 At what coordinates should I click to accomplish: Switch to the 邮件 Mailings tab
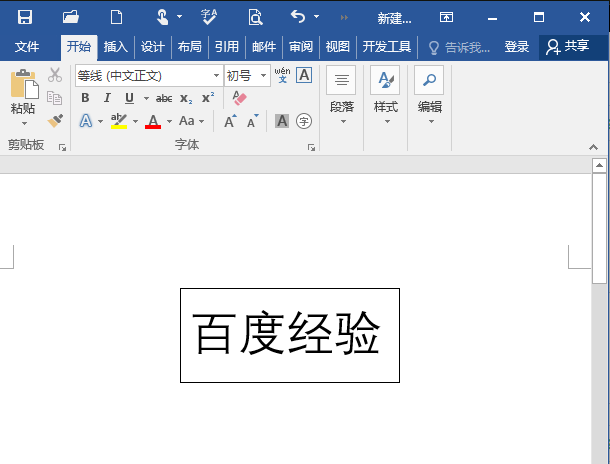click(264, 47)
